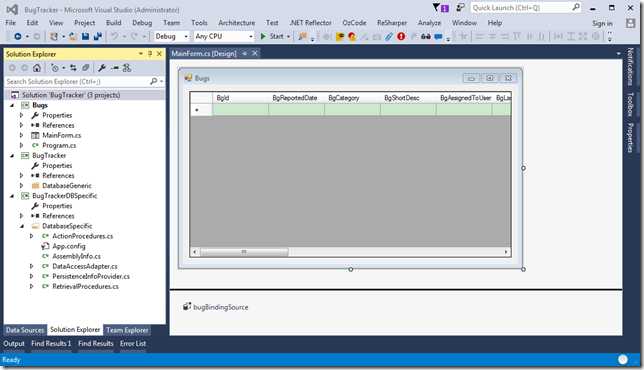The width and height of the screenshot is (644, 370).
Task: Expand the MainForm.cs node
Action: pyautogui.click(x=22, y=135)
